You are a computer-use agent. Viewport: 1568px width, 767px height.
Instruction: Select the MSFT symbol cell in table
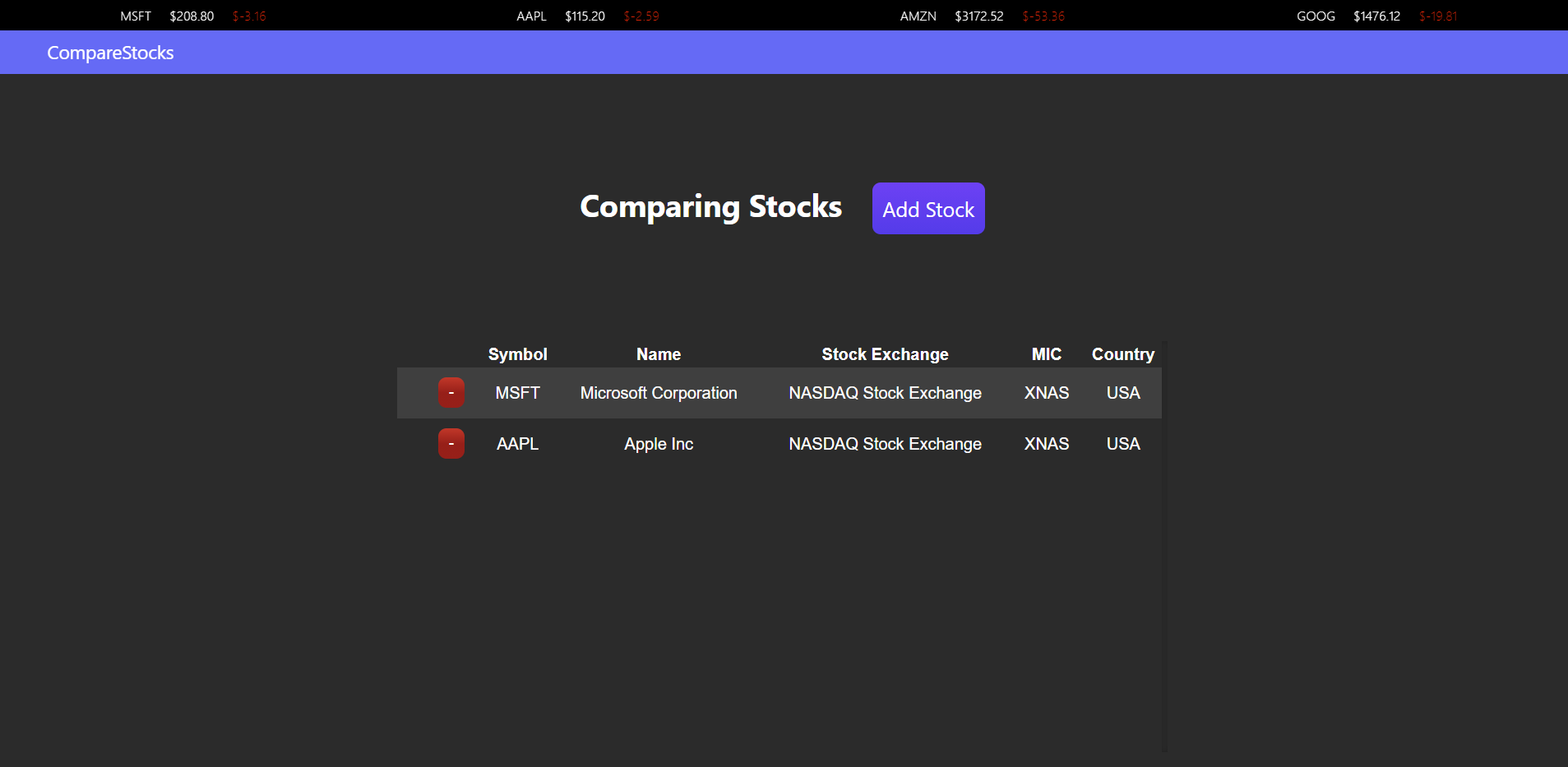517,393
